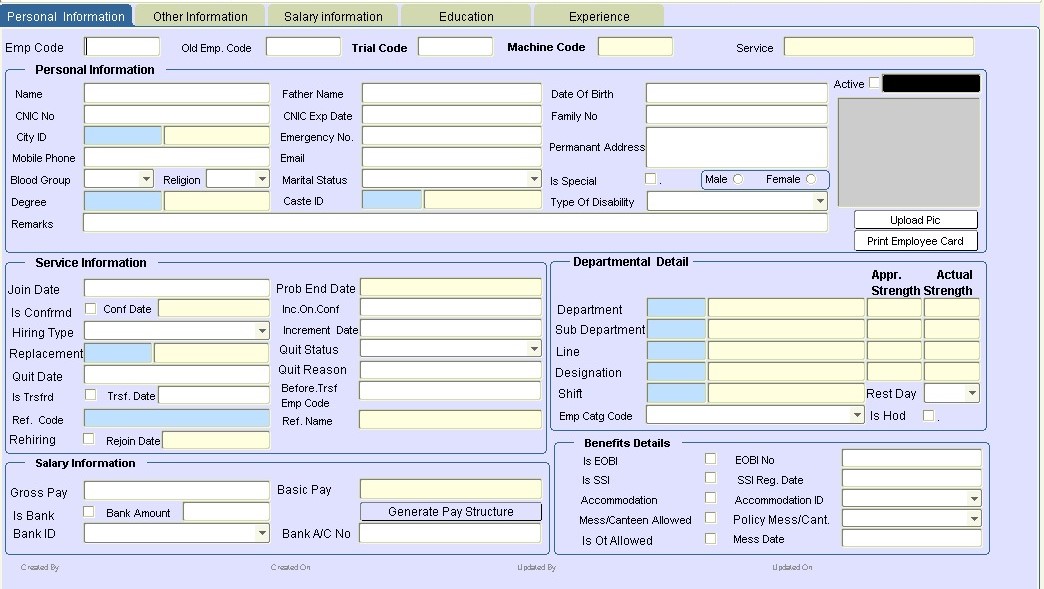Viewport: 1044px width, 589px height.
Task: Choose the Female gender option
Action: tap(810, 179)
